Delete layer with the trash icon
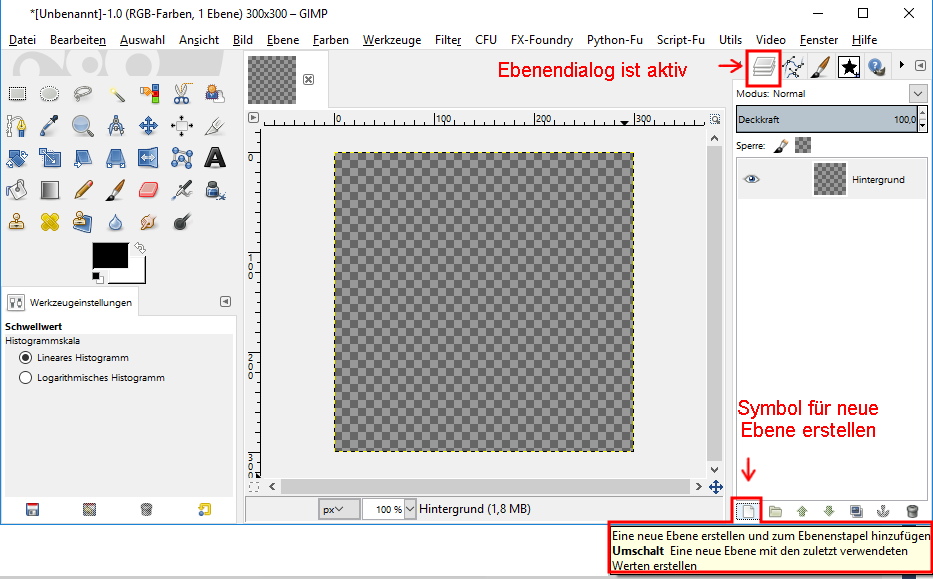933x579 pixels. click(912, 511)
